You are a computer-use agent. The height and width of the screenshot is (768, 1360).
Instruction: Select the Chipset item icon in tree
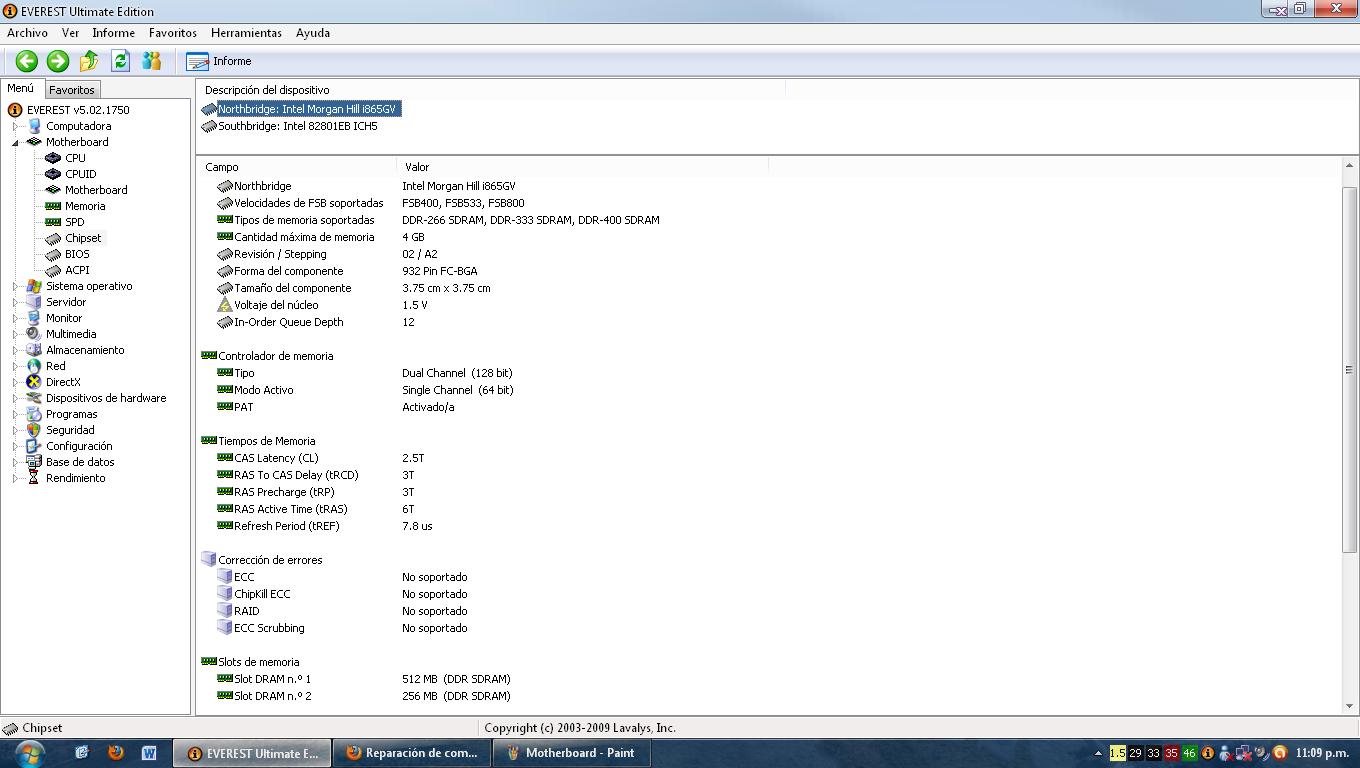tap(53, 238)
